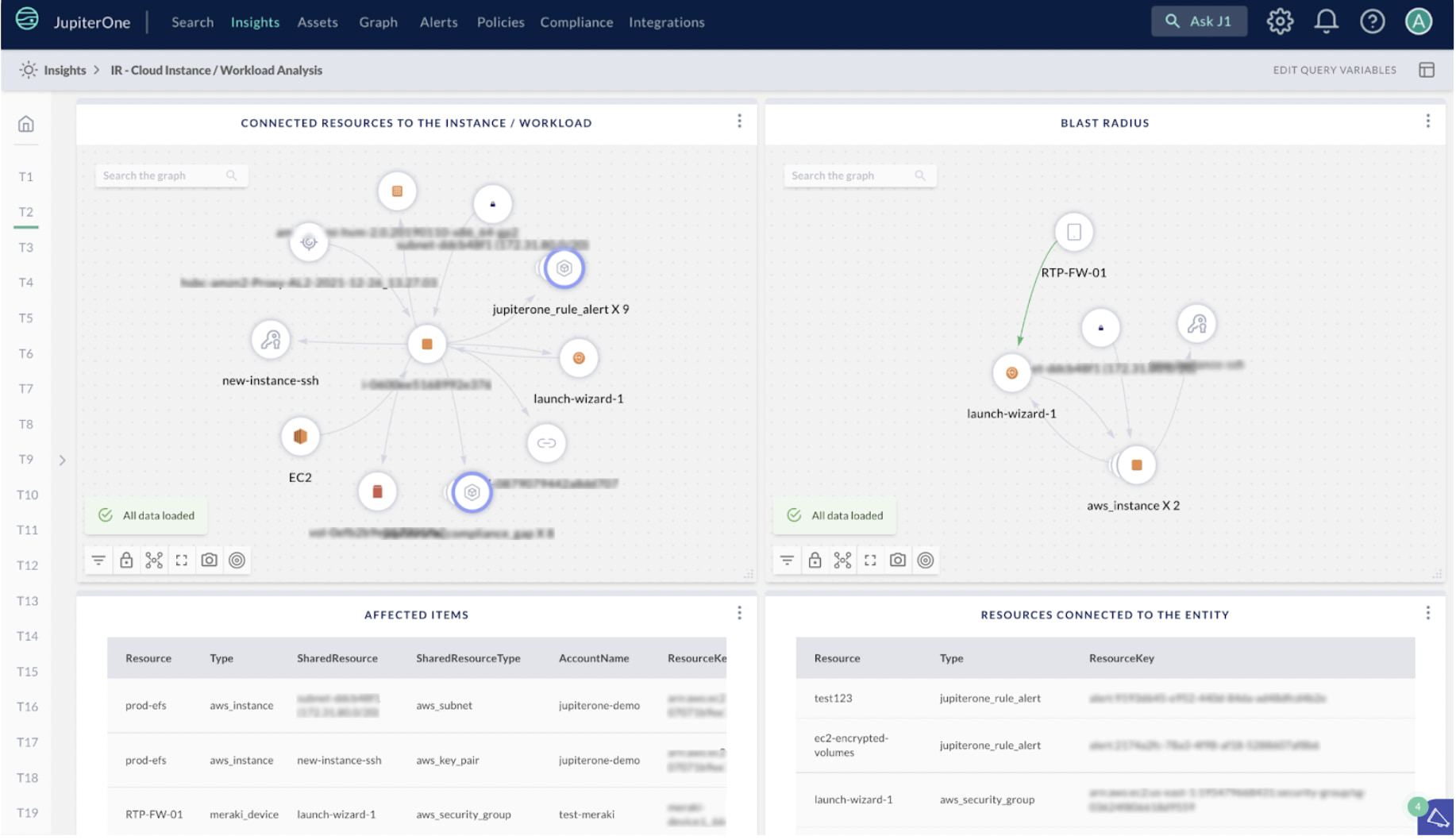Open the Alerts menu
The image size is (1456, 840).
coord(439,22)
